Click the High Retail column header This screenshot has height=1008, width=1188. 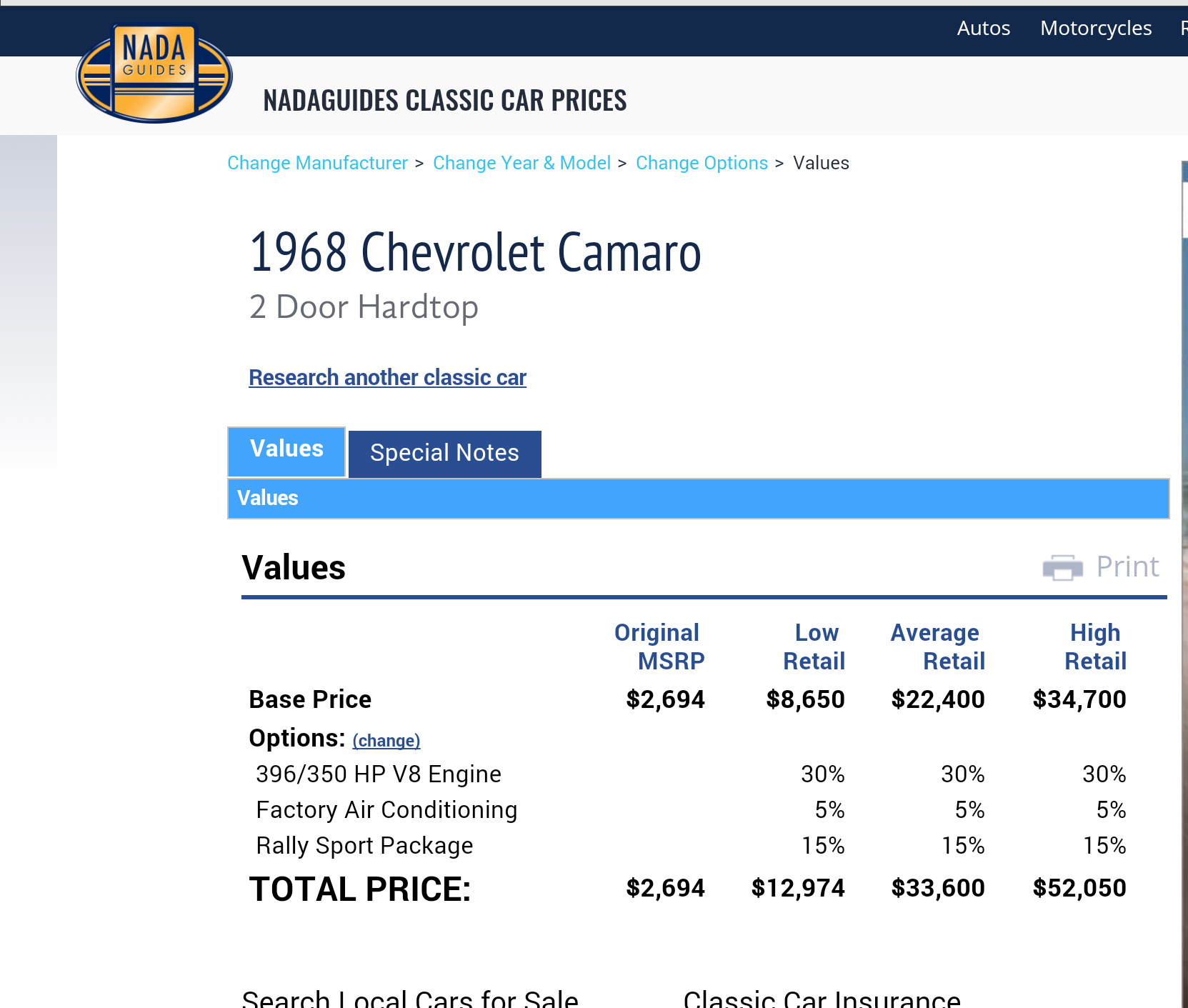coord(1095,647)
